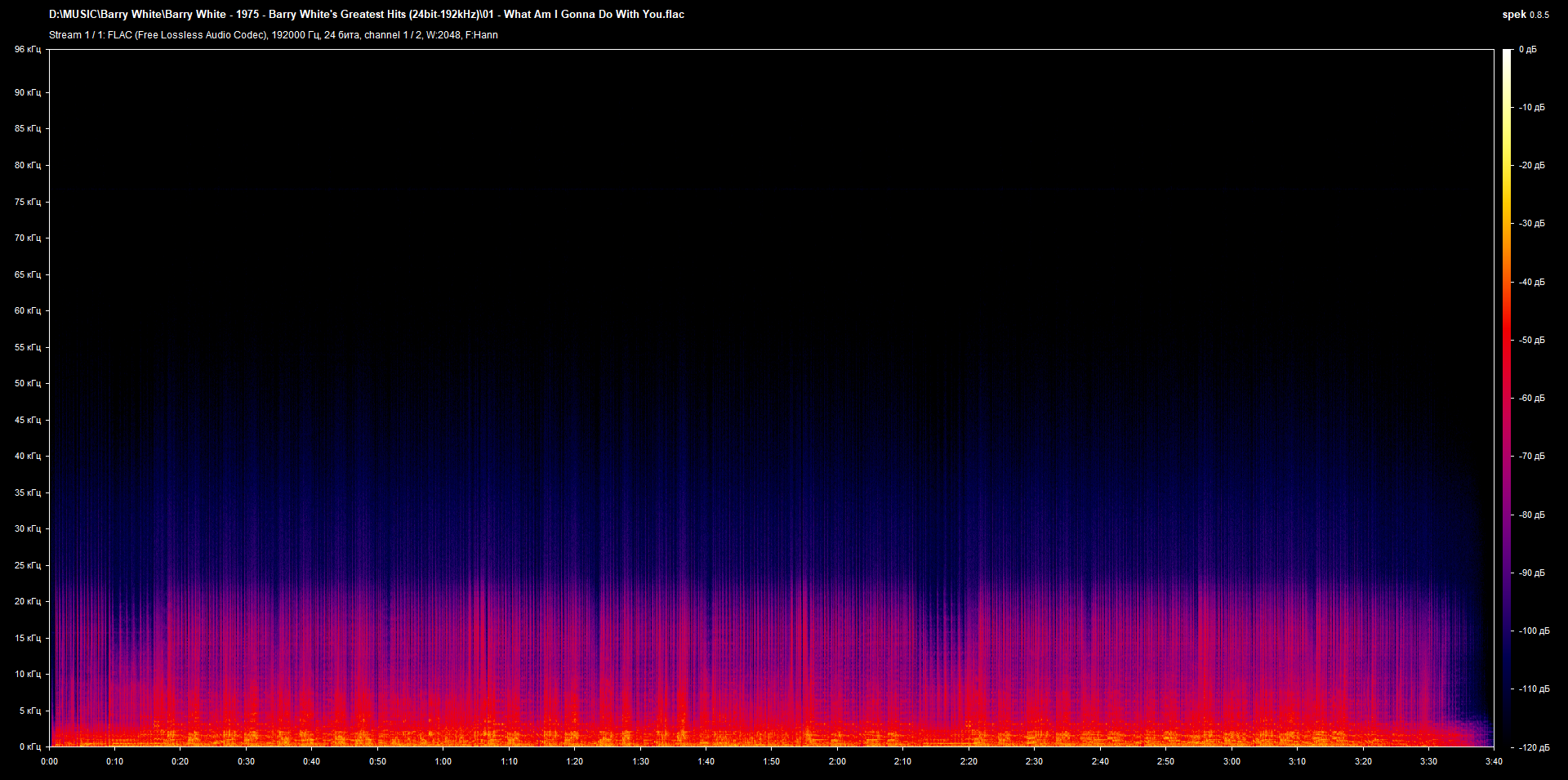Click the 3:20 time axis label

tap(1363, 761)
